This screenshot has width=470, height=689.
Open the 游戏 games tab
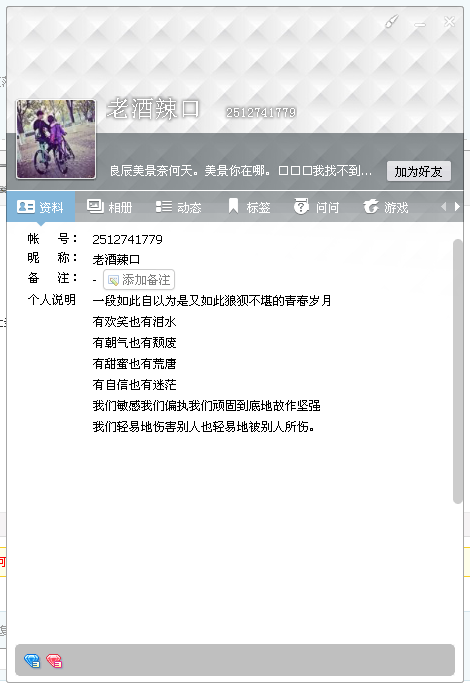[x=386, y=207]
